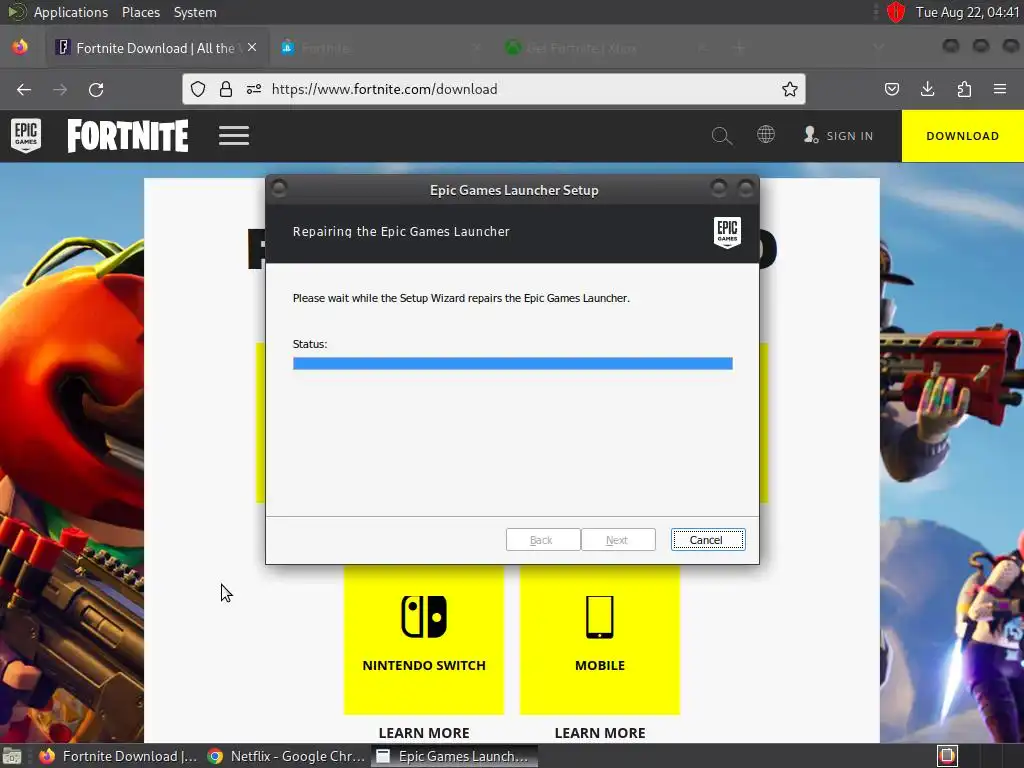This screenshot has height=768, width=1024.
Task: Close the Fortnite Download tab
Action: click(252, 48)
